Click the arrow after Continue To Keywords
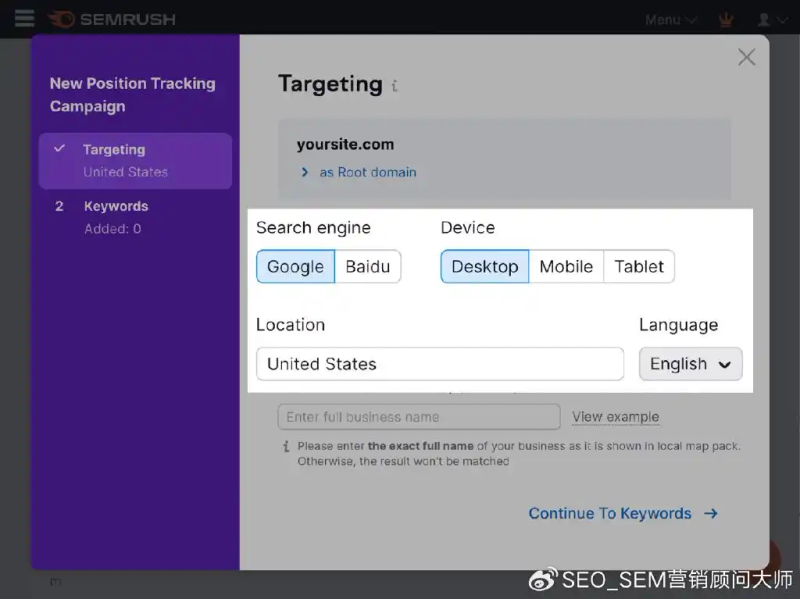 point(711,514)
